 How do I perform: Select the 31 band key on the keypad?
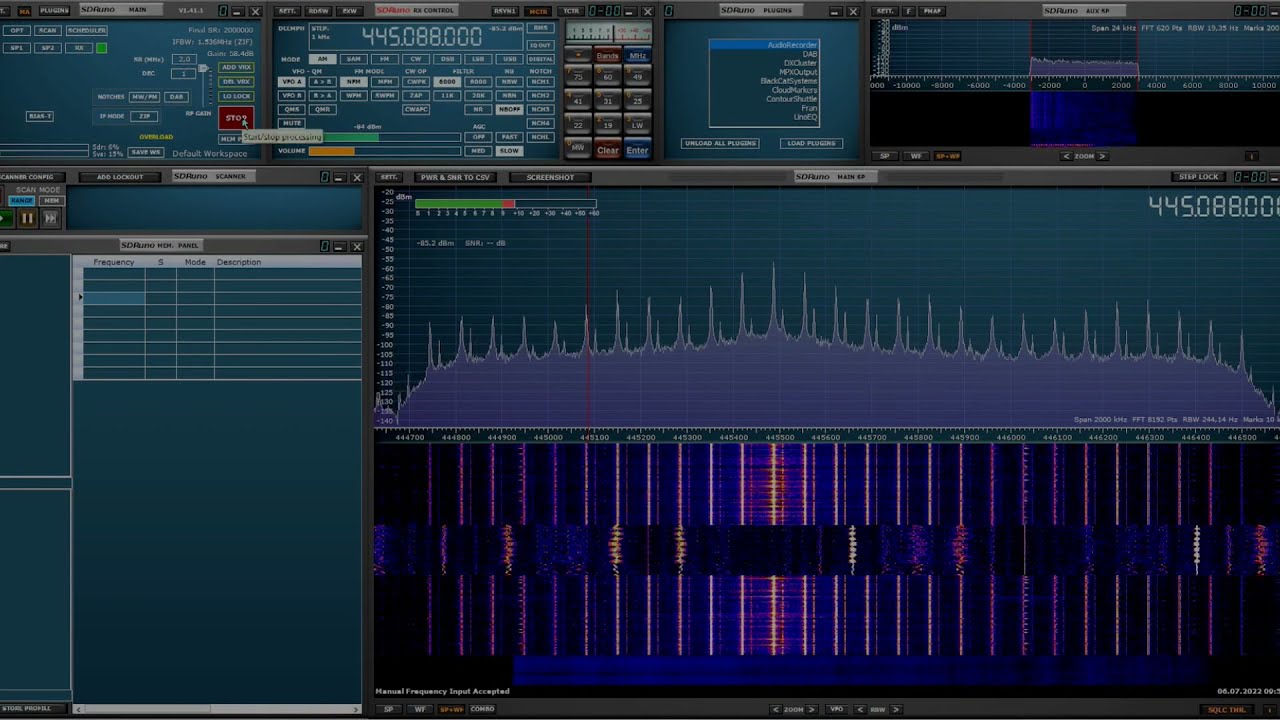[x=607, y=101]
